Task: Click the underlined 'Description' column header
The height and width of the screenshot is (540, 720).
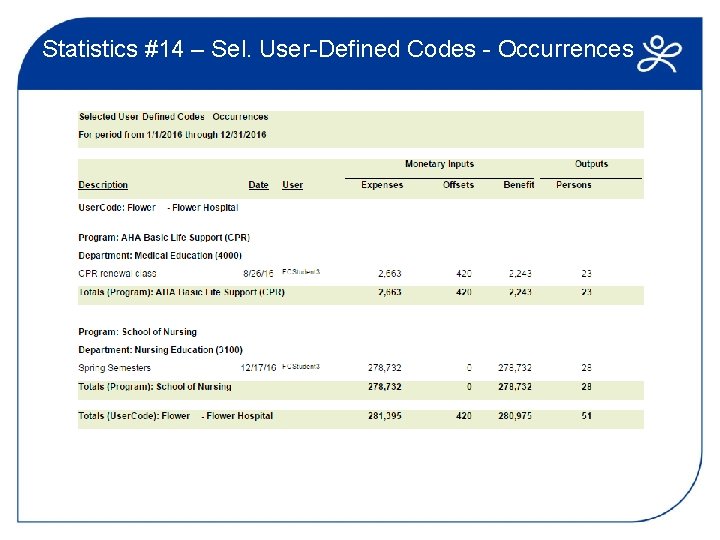Action: pyautogui.click(x=103, y=185)
